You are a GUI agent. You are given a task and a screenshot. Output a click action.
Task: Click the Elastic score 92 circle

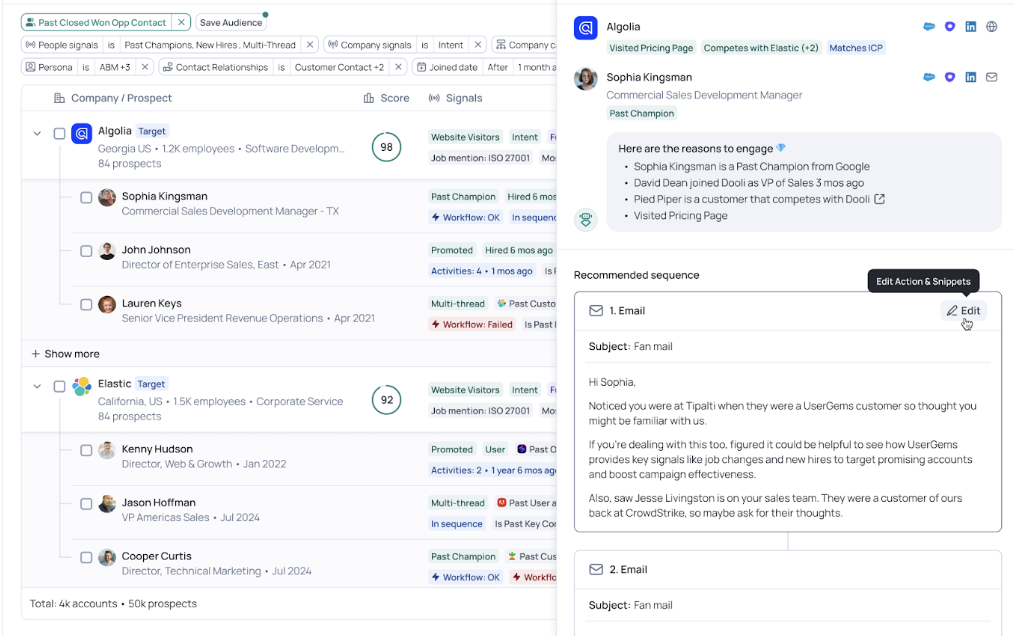click(x=386, y=400)
